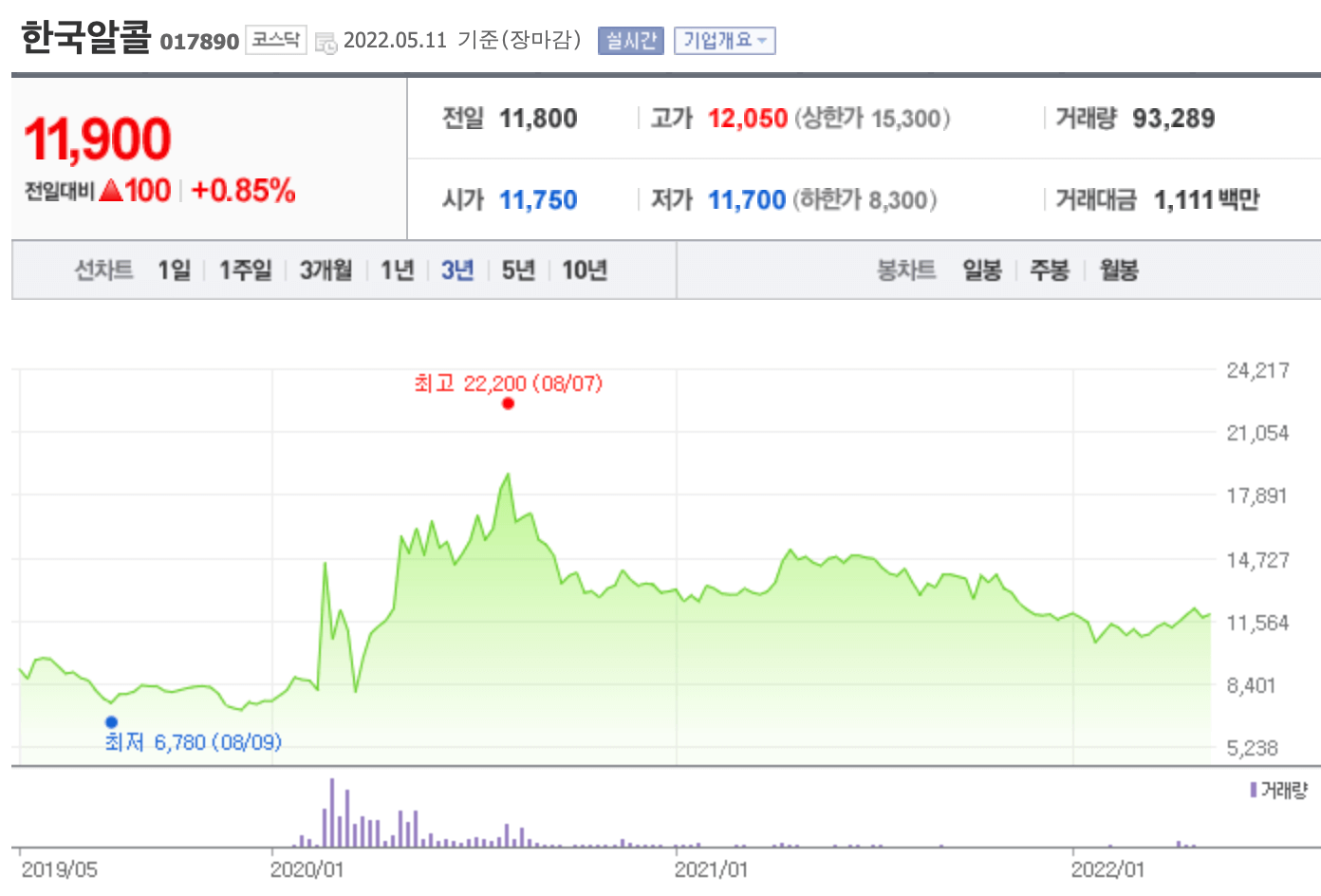Click the stock name 한국알콜
The height and width of the screenshot is (896, 1321).
click(85, 38)
